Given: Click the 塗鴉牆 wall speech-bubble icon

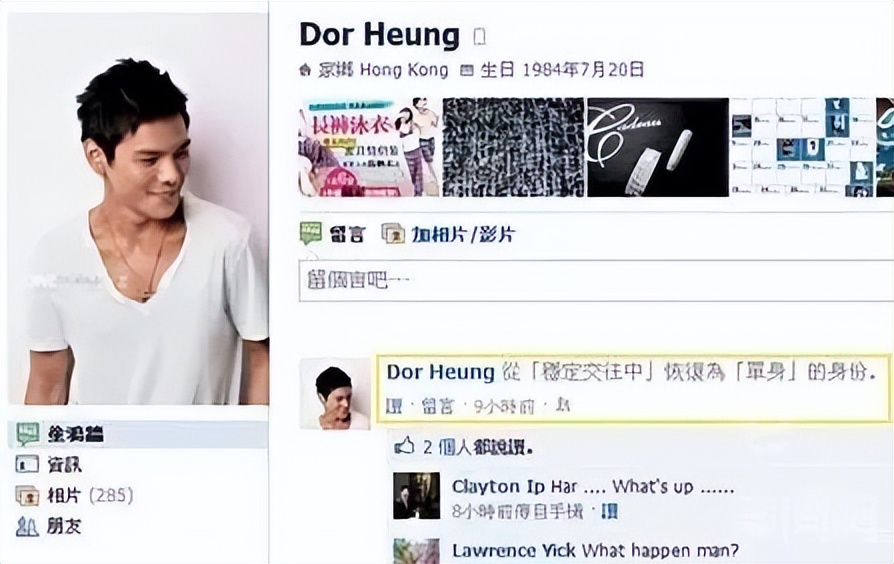Looking at the screenshot, I should point(27,435).
